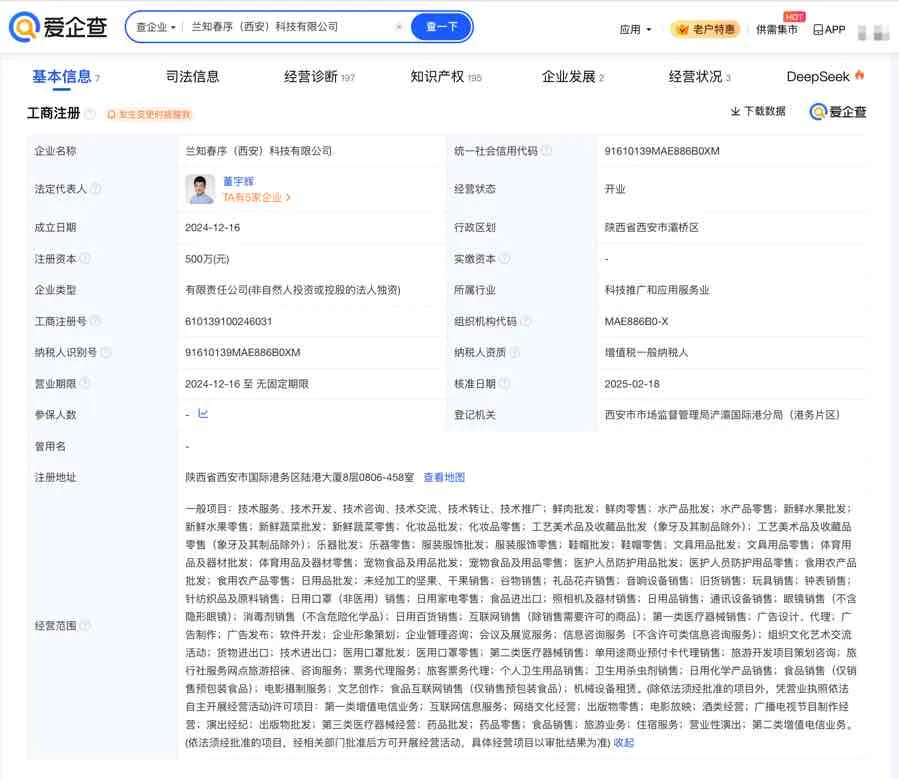
Task: Click legal representative 董宇辉's photo
Action: 200,189
